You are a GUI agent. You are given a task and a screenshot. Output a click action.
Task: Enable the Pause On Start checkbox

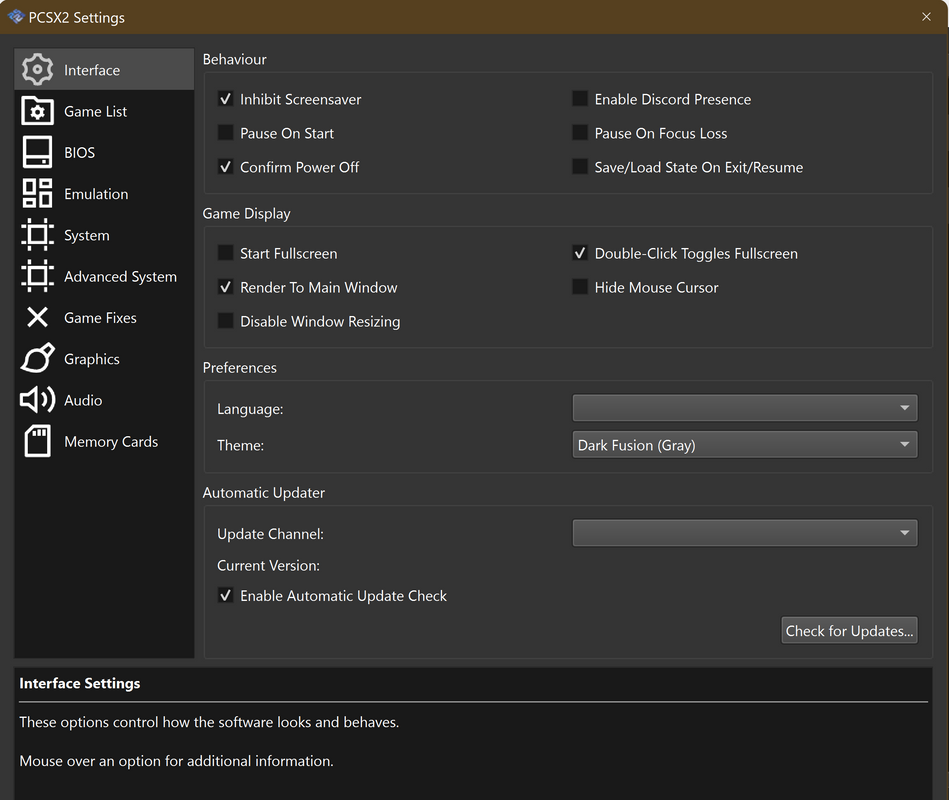[226, 133]
